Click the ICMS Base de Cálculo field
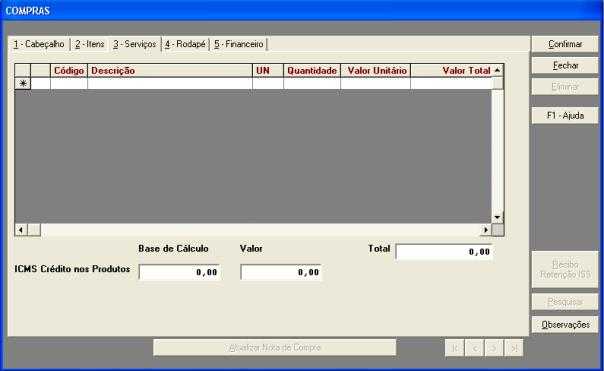The width and height of the screenshot is (604, 371). pos(180,272)
